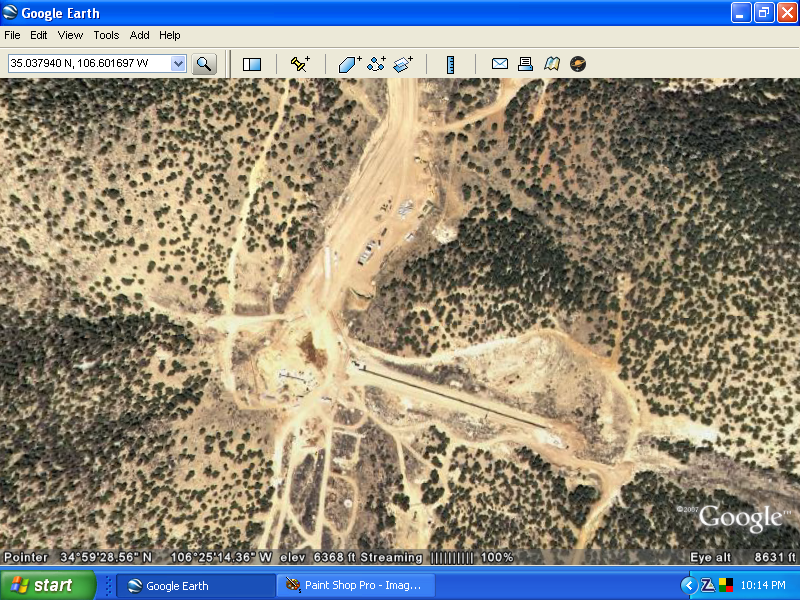Click the email envelope icon
The height and width of the screenshot is (600, 800).
pos(499,64)
